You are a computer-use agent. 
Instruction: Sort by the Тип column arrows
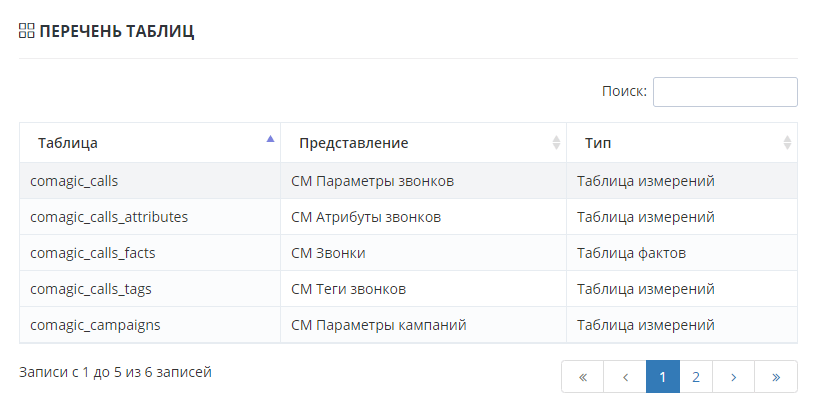point(787,143)
